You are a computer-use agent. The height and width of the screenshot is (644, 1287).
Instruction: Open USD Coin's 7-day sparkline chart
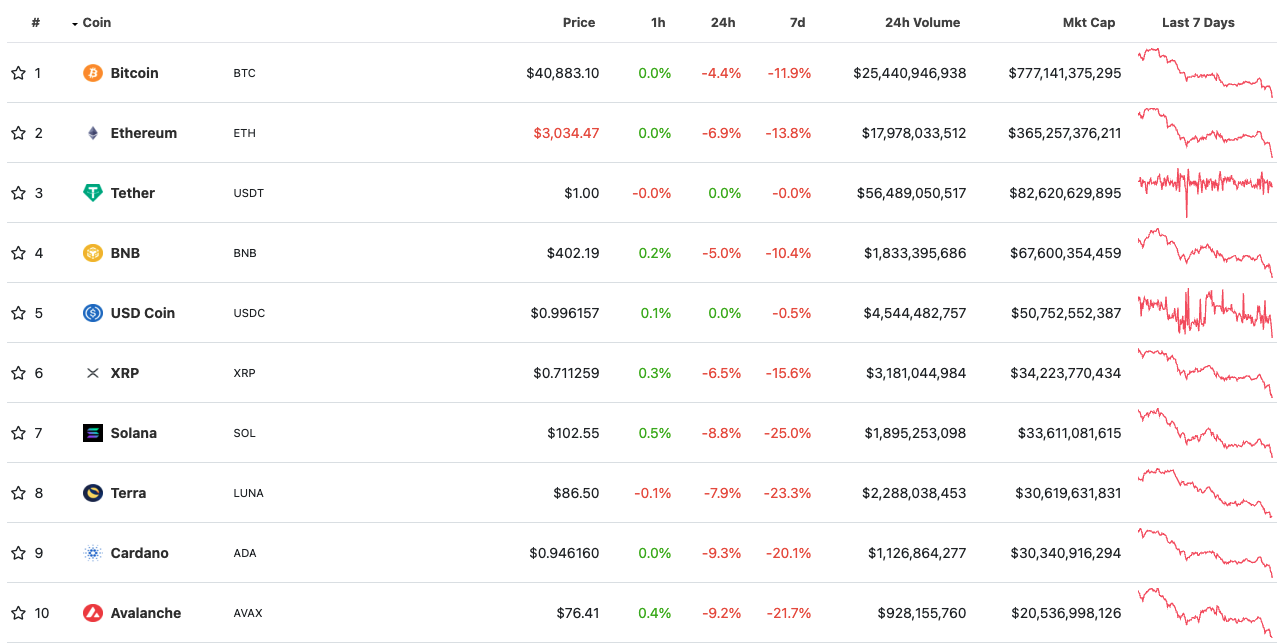point(1206,312)
